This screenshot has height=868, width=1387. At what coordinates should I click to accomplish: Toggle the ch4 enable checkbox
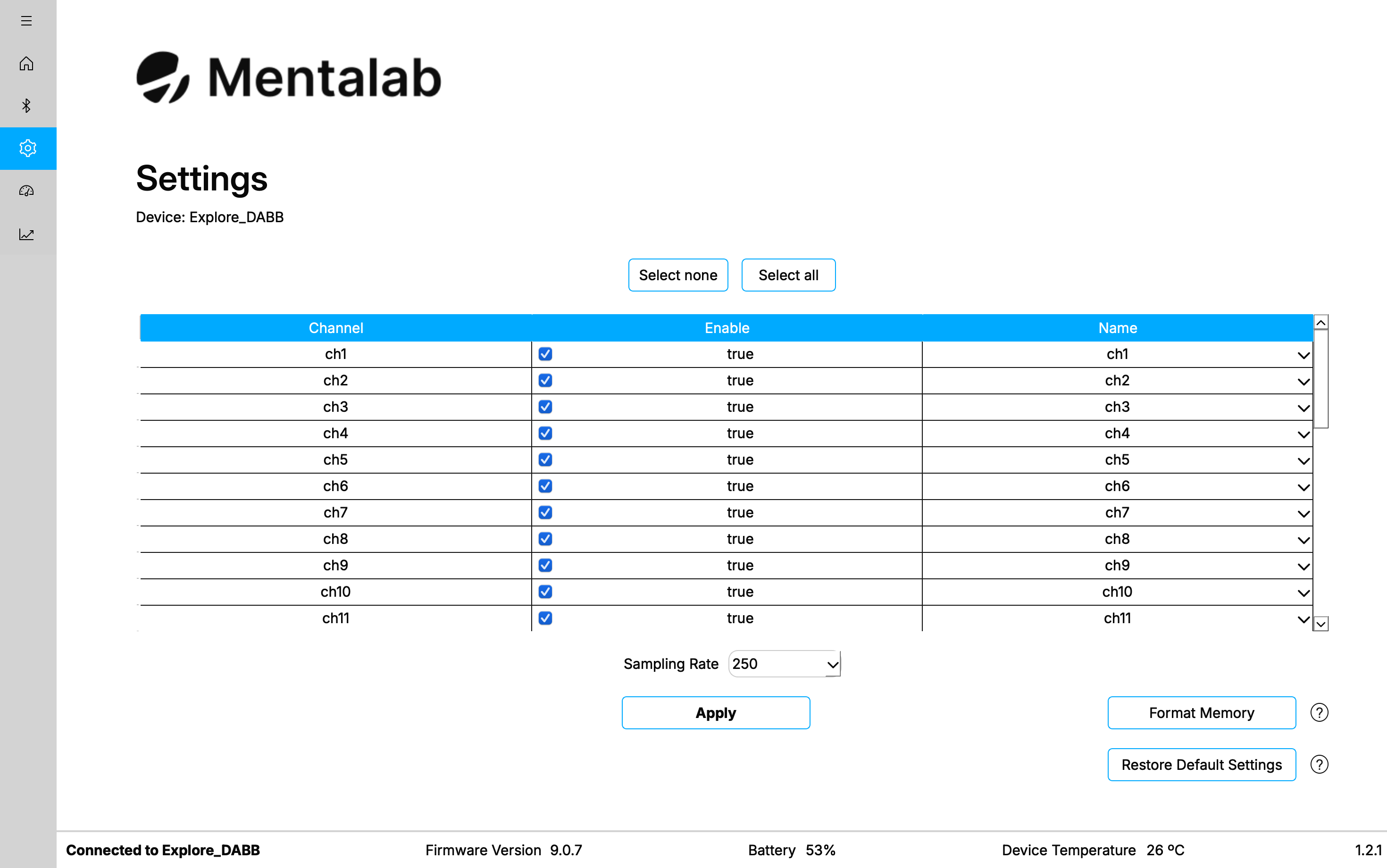point(545,434)
